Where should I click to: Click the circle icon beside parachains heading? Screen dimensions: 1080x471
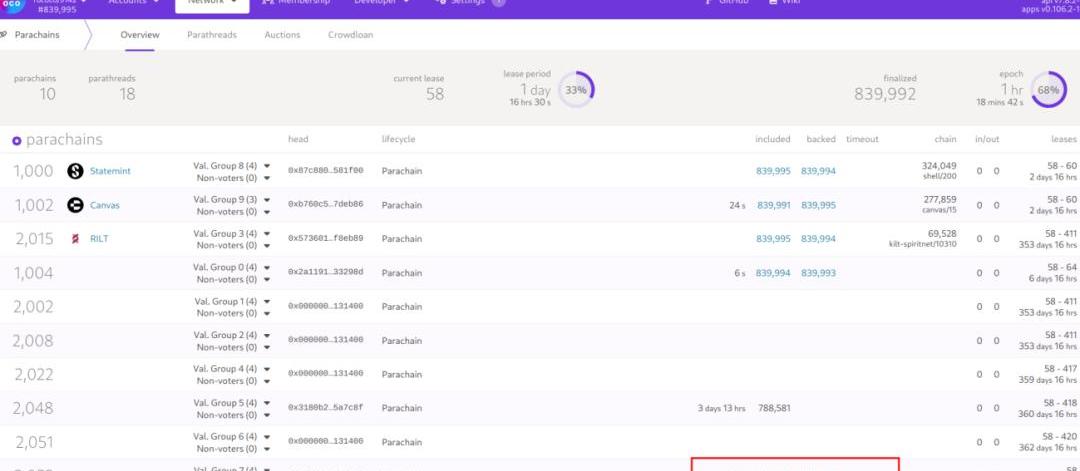[x=17, y=140]
